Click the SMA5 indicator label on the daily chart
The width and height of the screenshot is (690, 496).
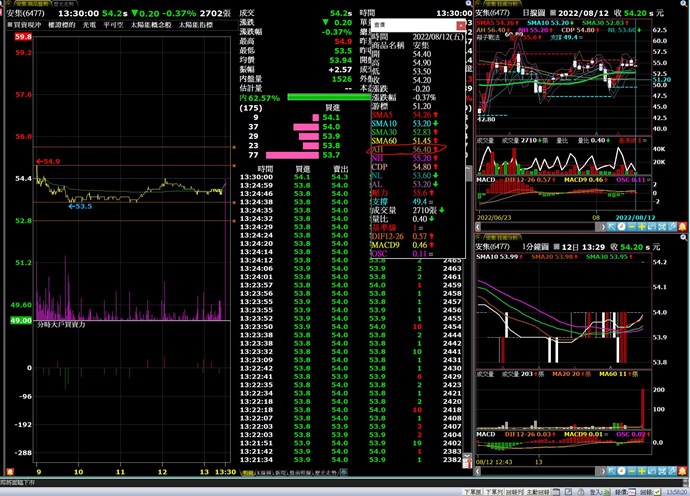point(484,22)
